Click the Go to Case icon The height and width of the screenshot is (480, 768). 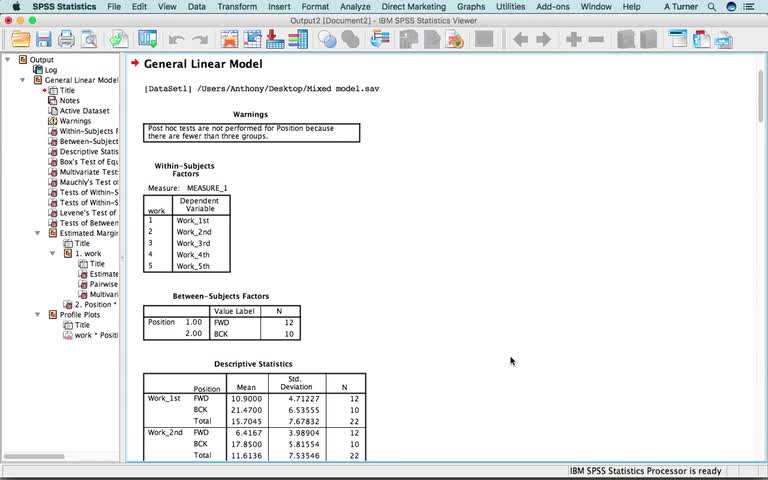252,39
